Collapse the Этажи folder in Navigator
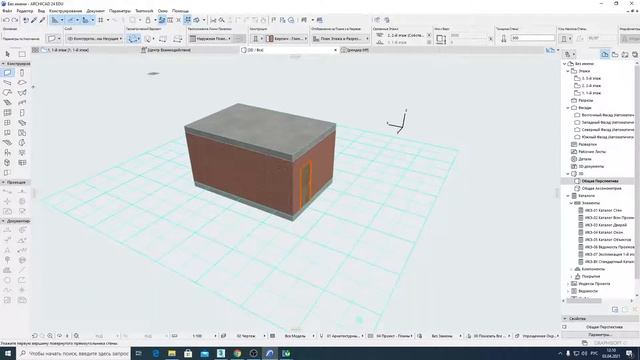 click(x=568, y=71)
